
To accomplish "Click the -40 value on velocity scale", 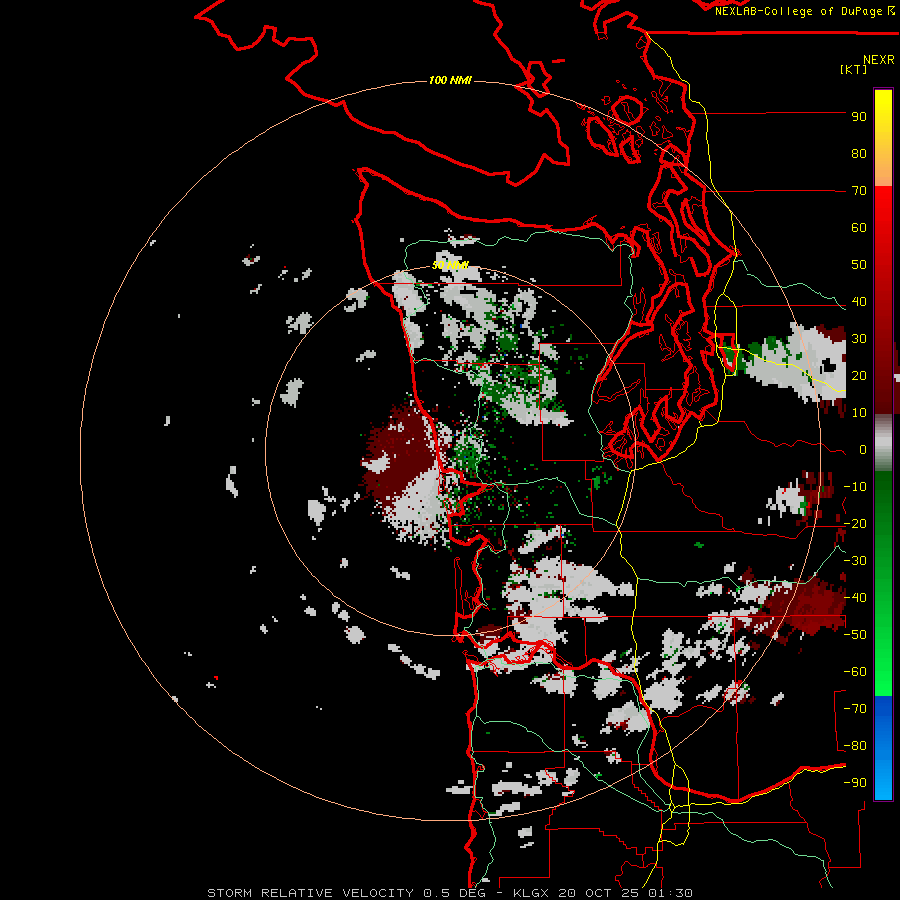I will [x=855, y=598].
